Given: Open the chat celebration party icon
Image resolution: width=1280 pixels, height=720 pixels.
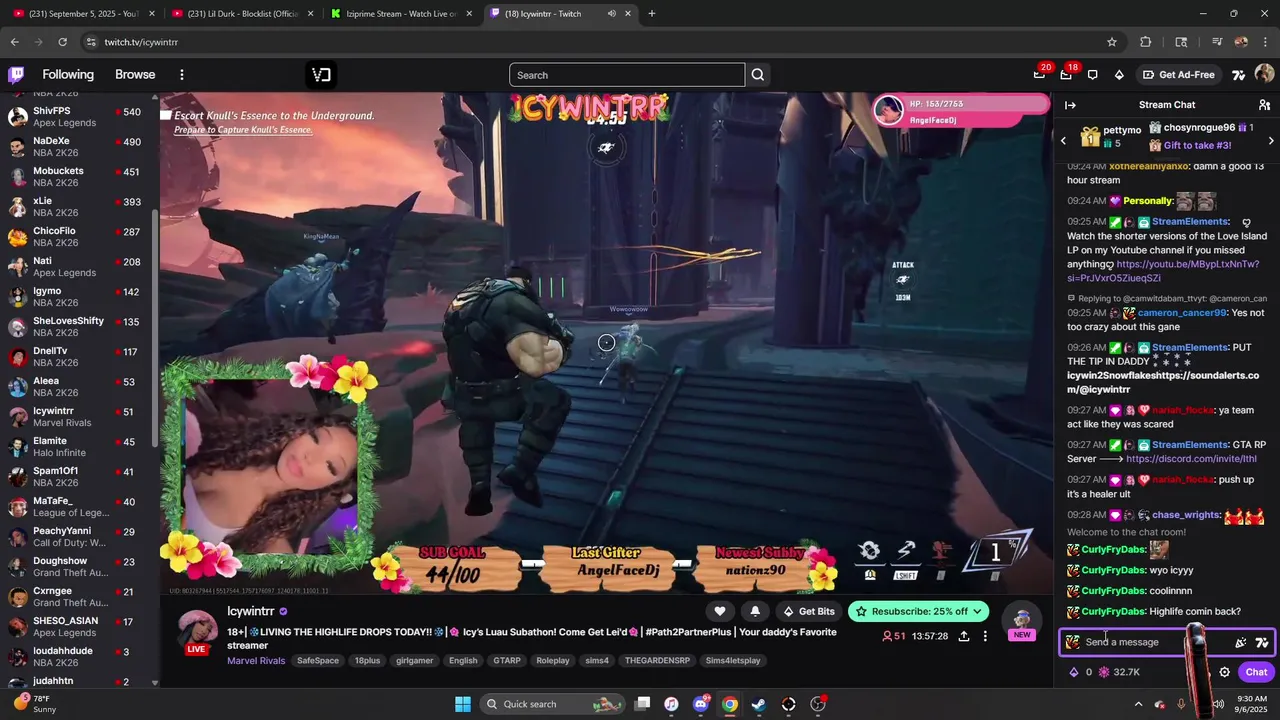Looking at the screenshot, I should (x=1241, y=642).
